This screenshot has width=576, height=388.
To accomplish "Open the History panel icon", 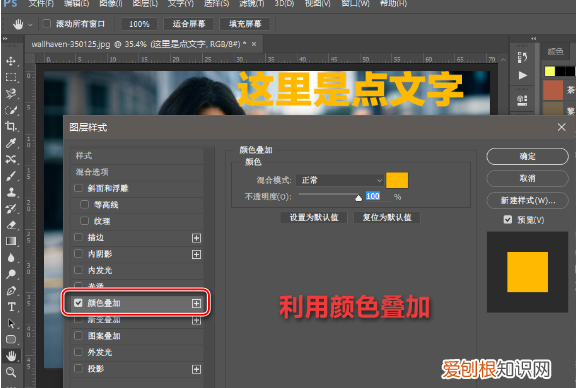I will [x=522, y=57].
